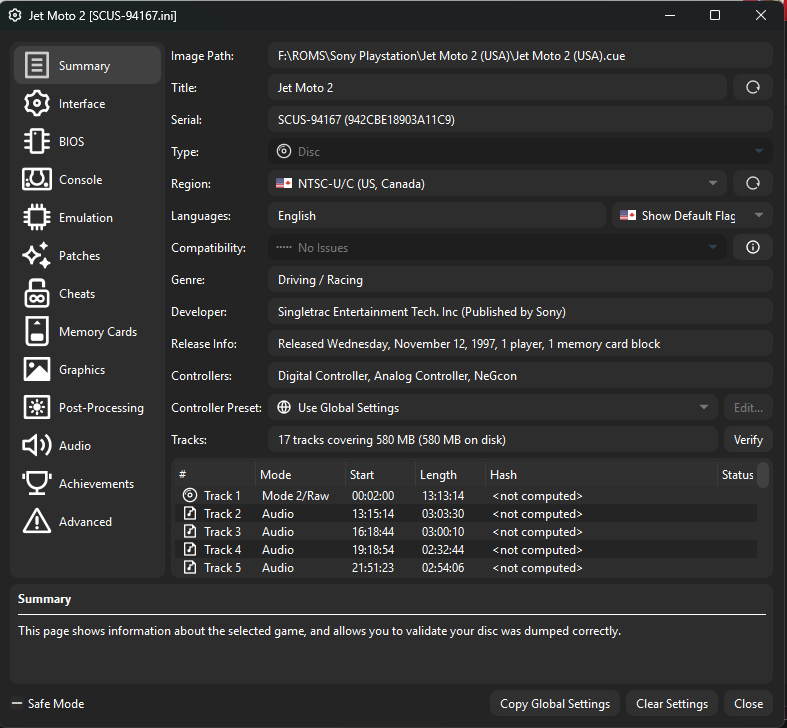
Task: Open the Achievements trophy icon
Action: 37,484
